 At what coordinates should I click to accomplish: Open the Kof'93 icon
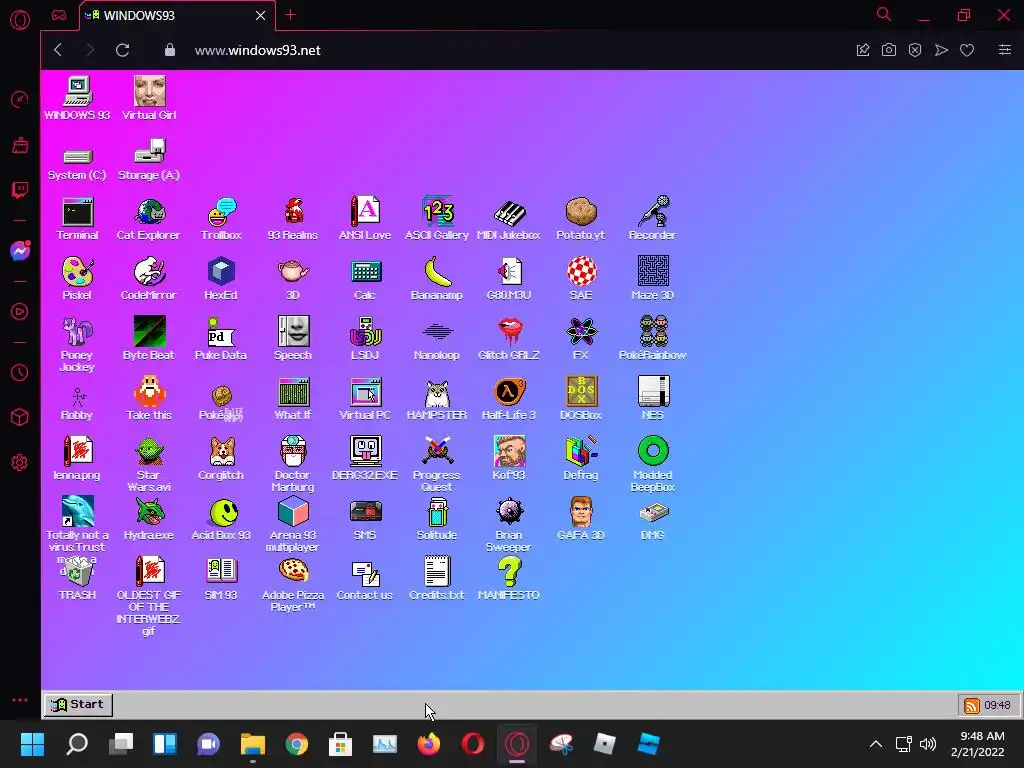point(508,459)
